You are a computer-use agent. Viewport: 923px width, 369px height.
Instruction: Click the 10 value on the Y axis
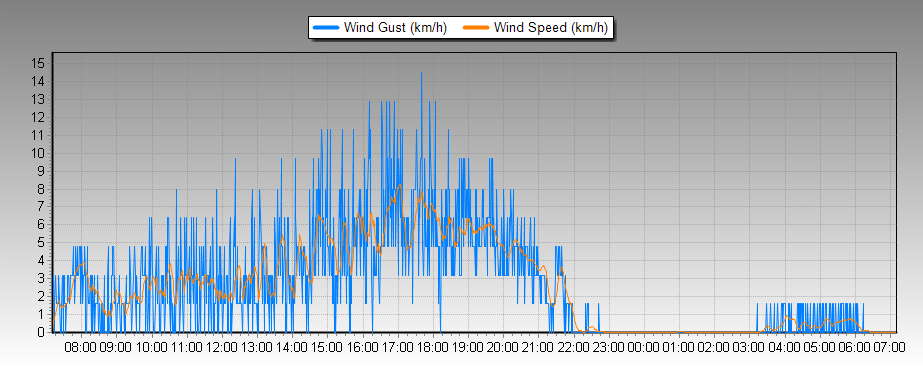[38, 153]
